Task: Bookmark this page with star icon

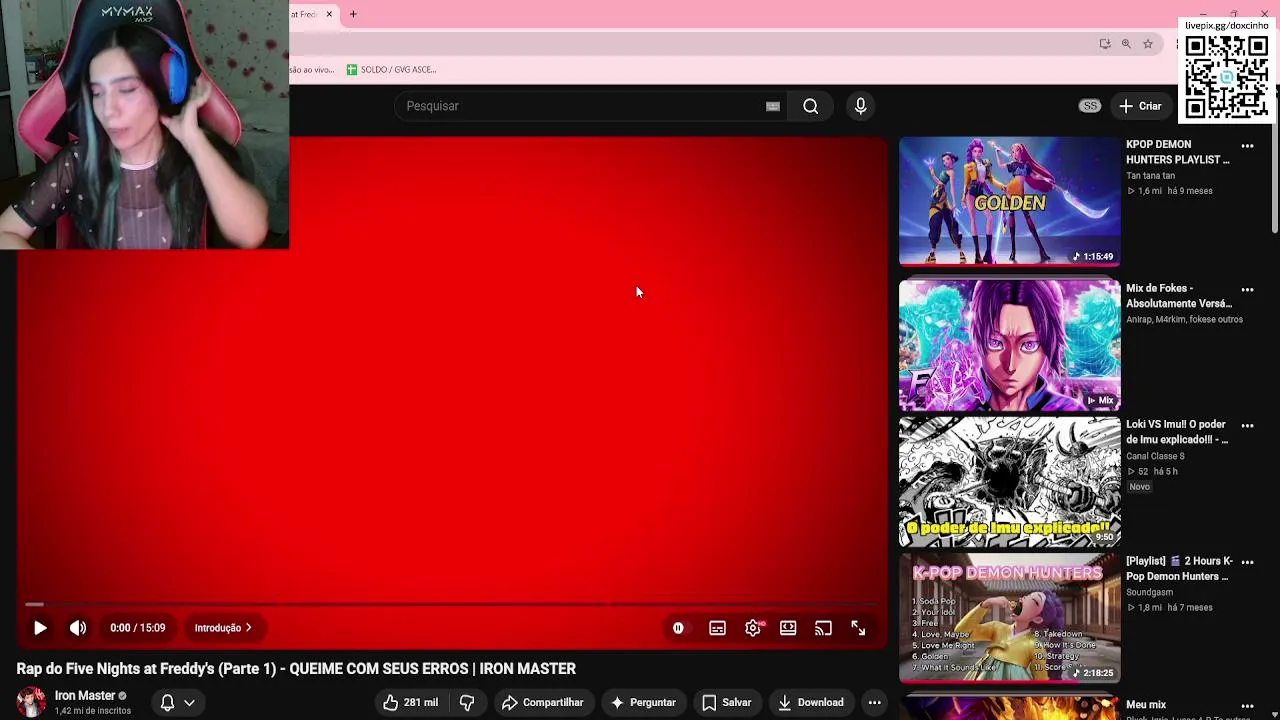Action: pyautogui.click(x=1148, y=44)
